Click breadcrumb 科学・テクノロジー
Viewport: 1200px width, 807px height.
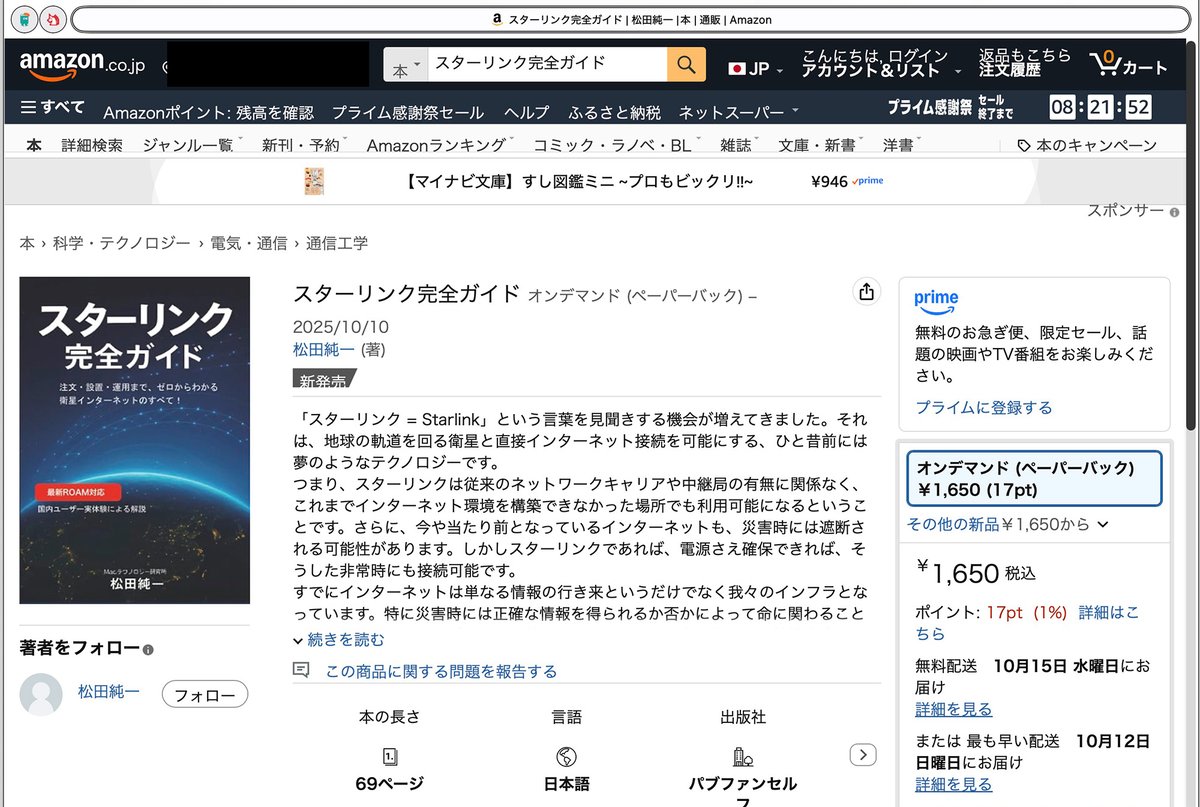pos(121,243)
